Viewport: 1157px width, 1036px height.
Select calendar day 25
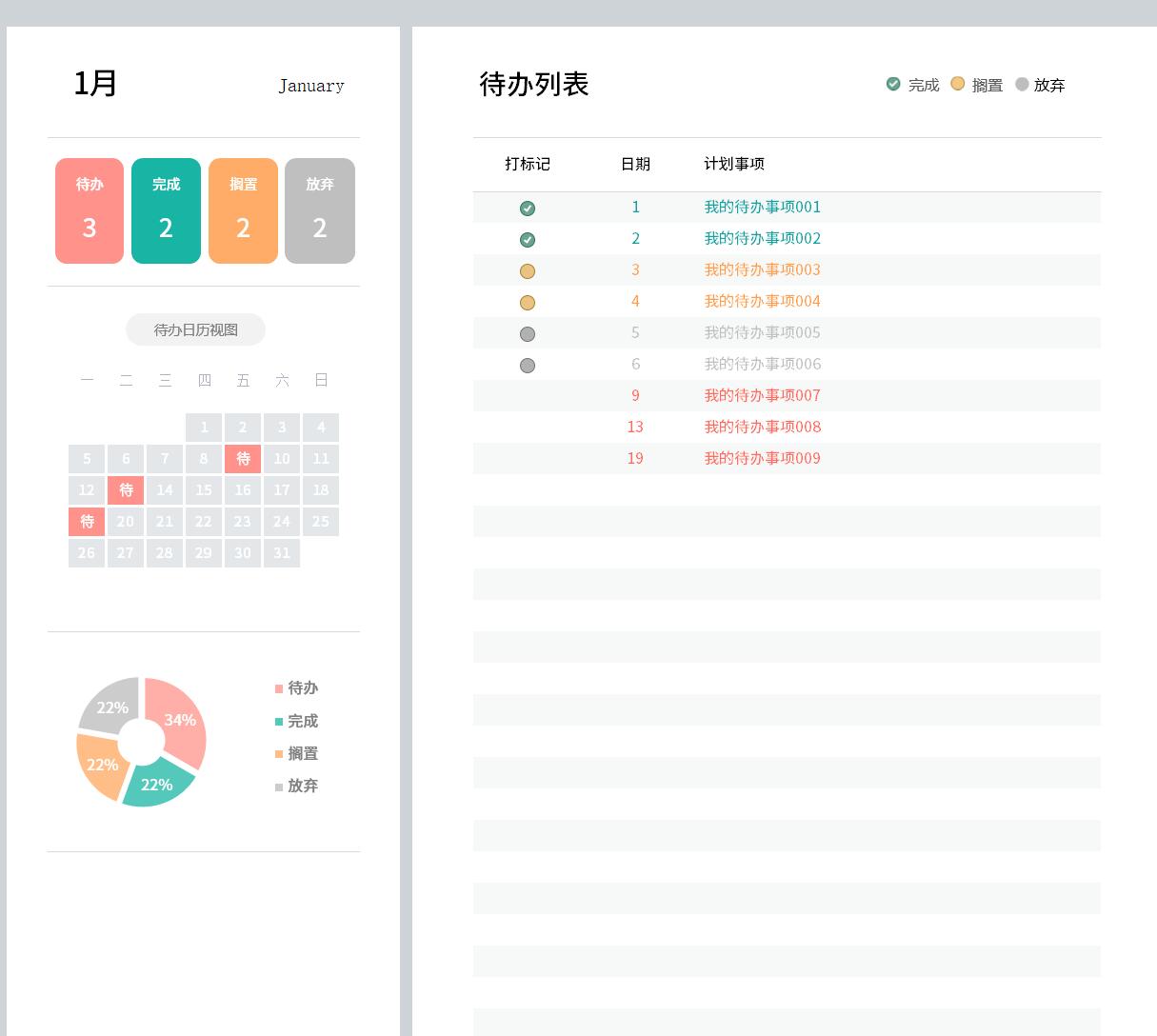pyautogui.click(x=321, y=522)
